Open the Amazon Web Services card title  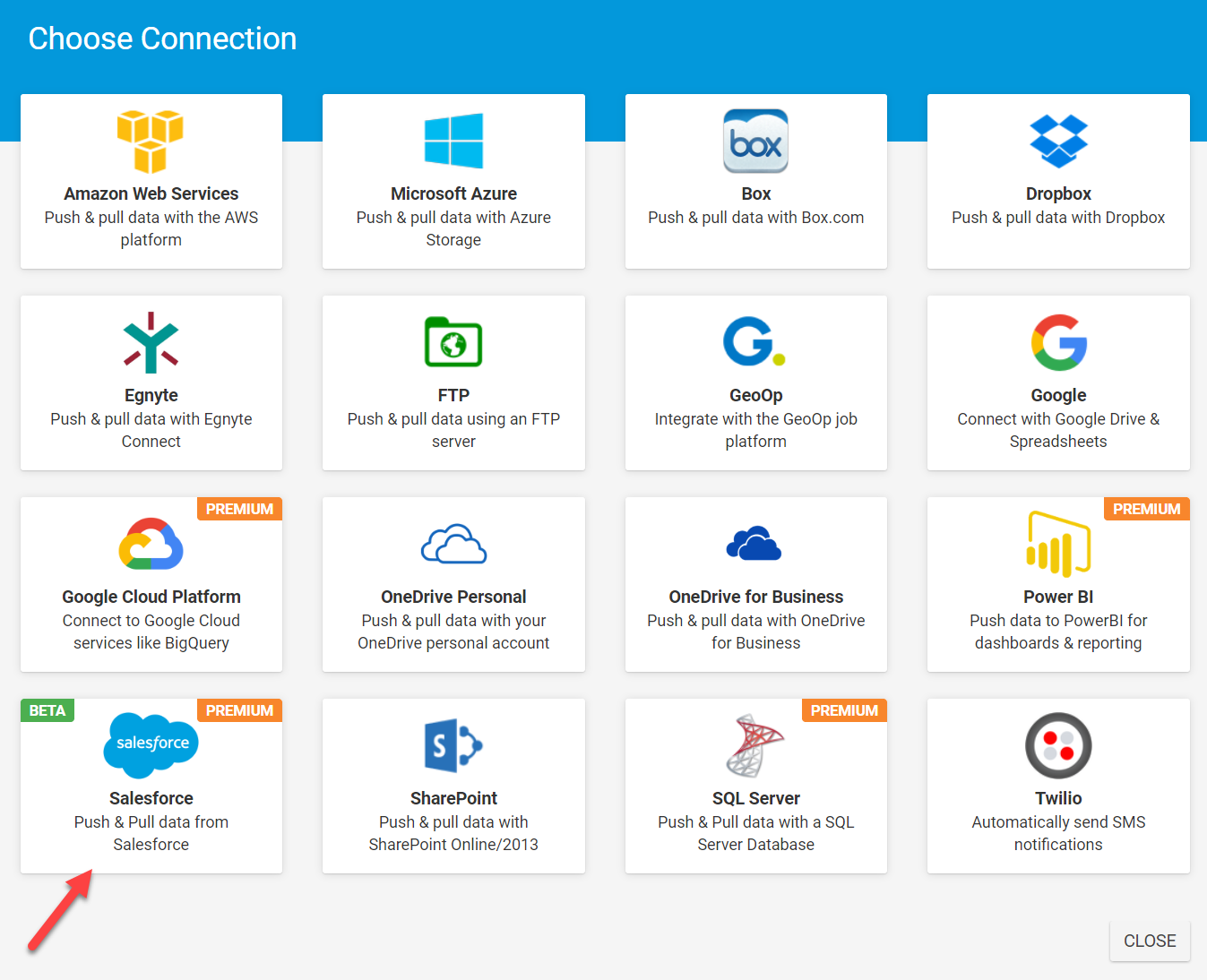tap(151, 193)
